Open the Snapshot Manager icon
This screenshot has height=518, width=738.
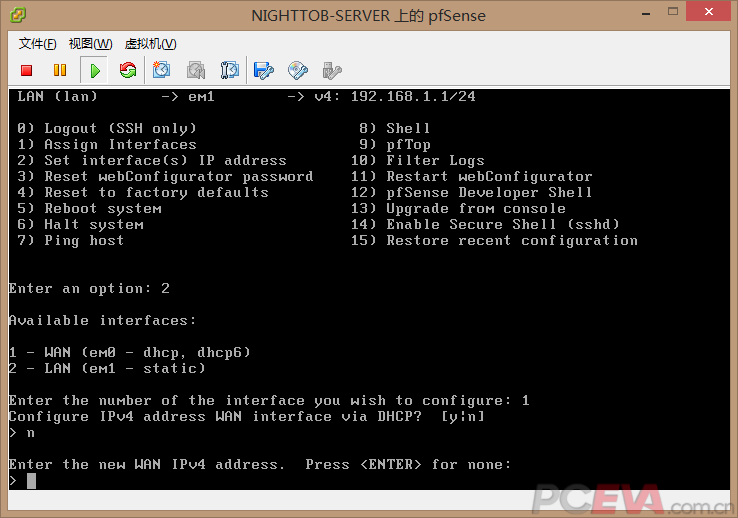pyautogui.click(x=229, y=70)
